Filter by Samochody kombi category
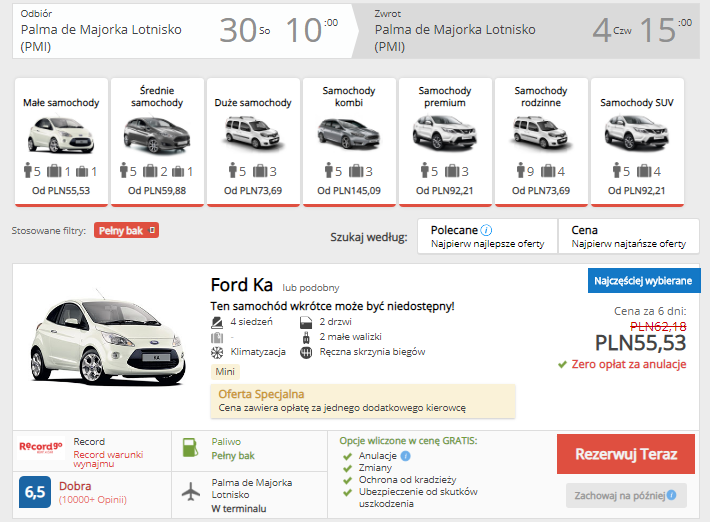 (x=347, y=141)
